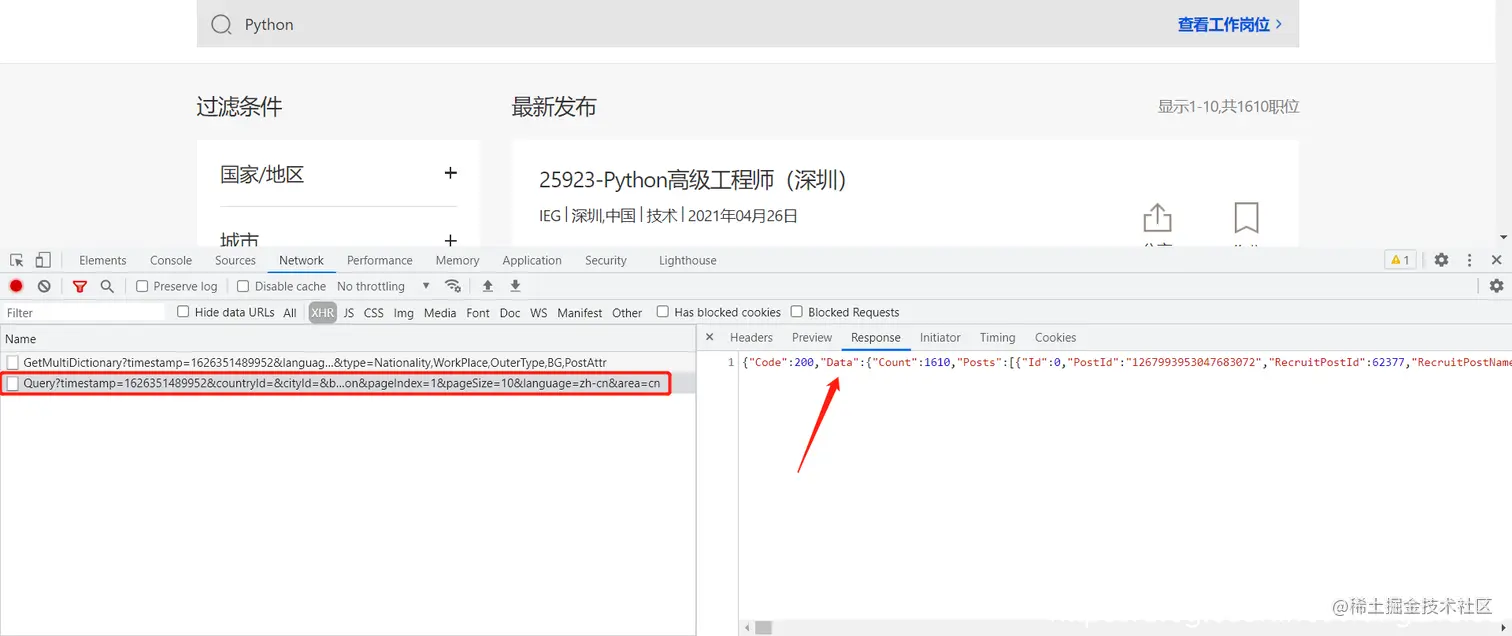Expand the 国家/地区 filter
1512x636 pixels.
tap(450, 173)
